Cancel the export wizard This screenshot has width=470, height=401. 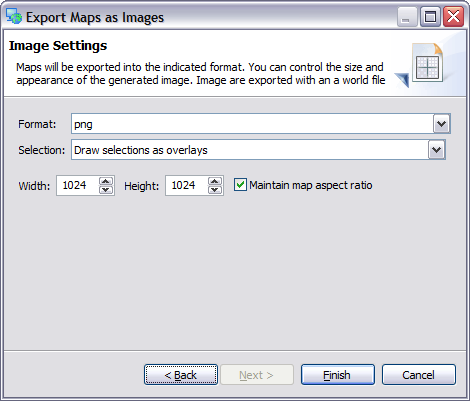pyautogui.click(x=419, y=375)
